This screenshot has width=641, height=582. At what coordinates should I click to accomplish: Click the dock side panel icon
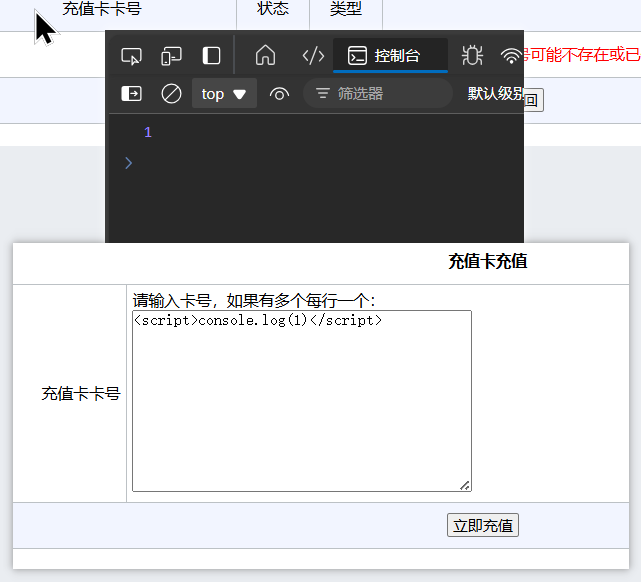(211, 56)
